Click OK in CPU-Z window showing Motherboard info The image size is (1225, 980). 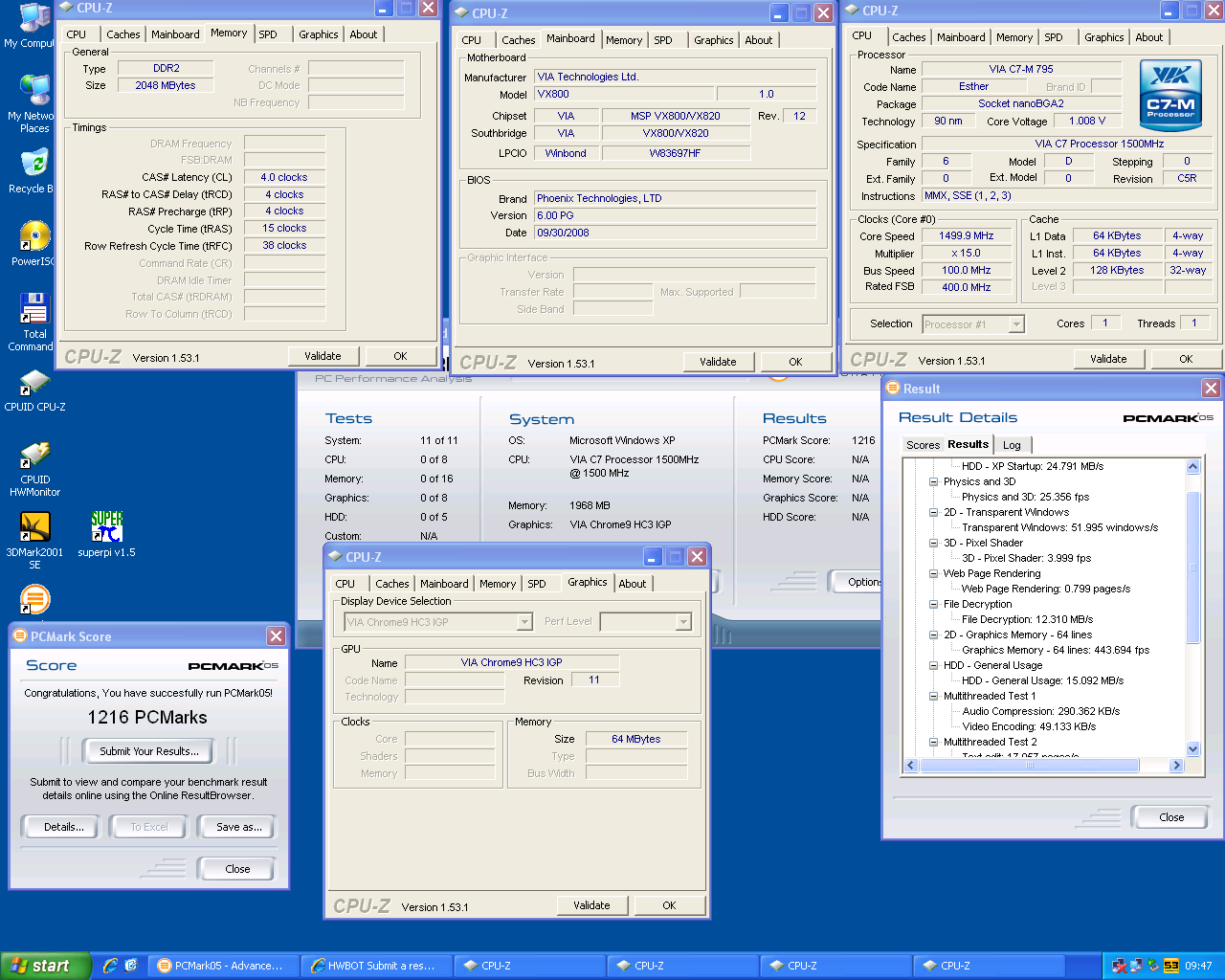pos(795,362)
